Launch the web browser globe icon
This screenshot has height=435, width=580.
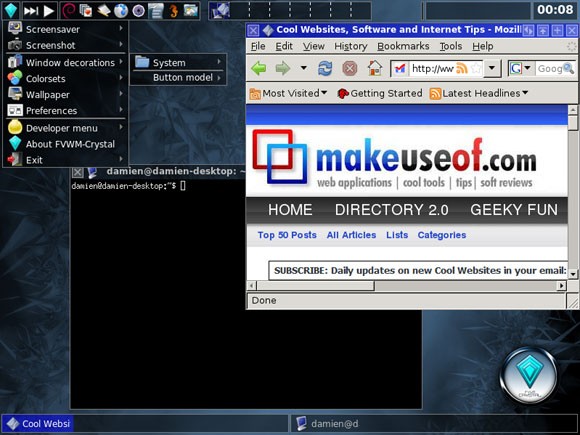point(121,11)
